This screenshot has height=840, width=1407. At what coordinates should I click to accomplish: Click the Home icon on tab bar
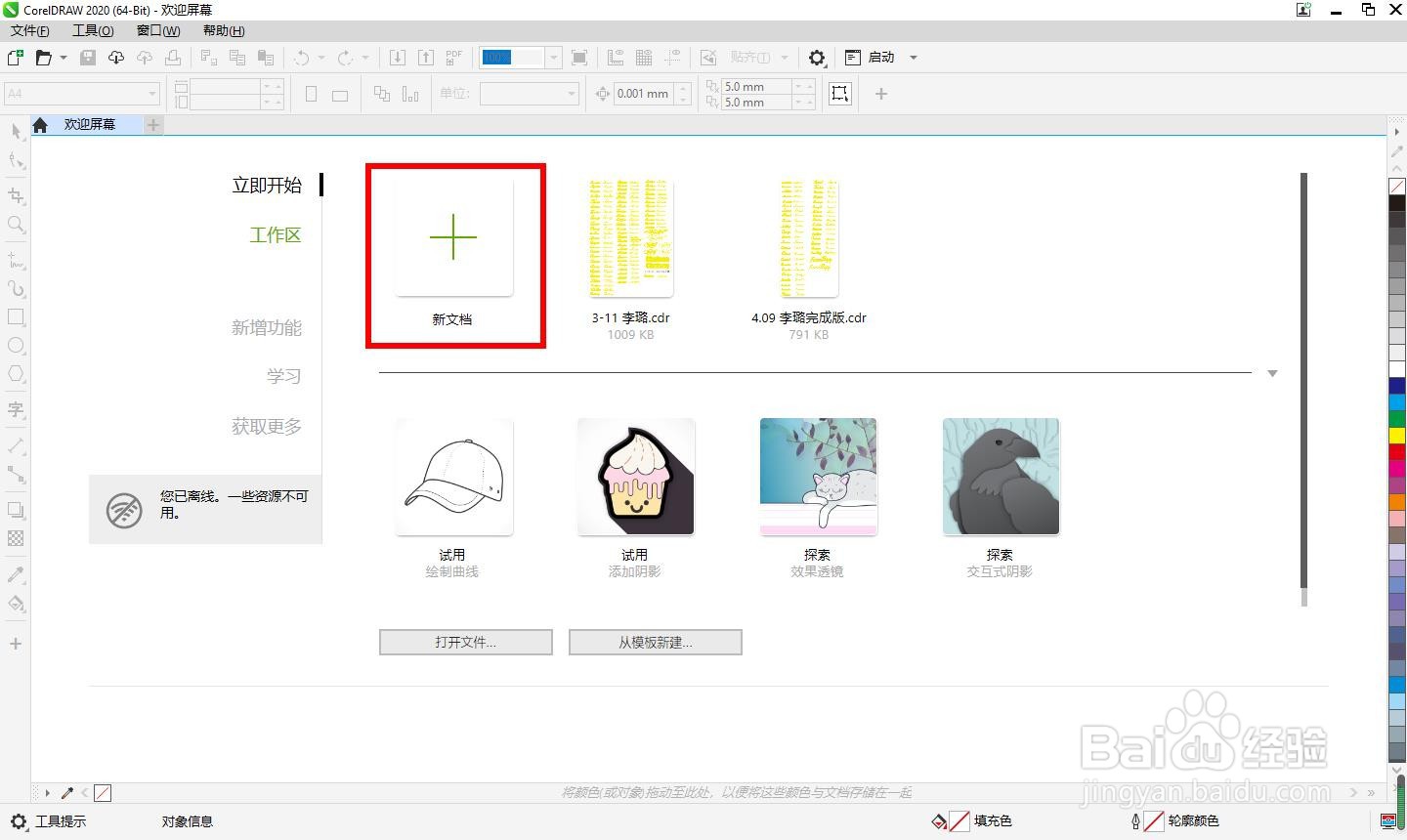click(x=40, y=125)
